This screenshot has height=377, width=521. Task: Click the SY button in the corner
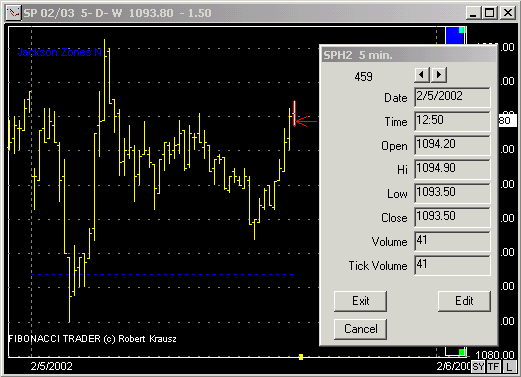478,367
